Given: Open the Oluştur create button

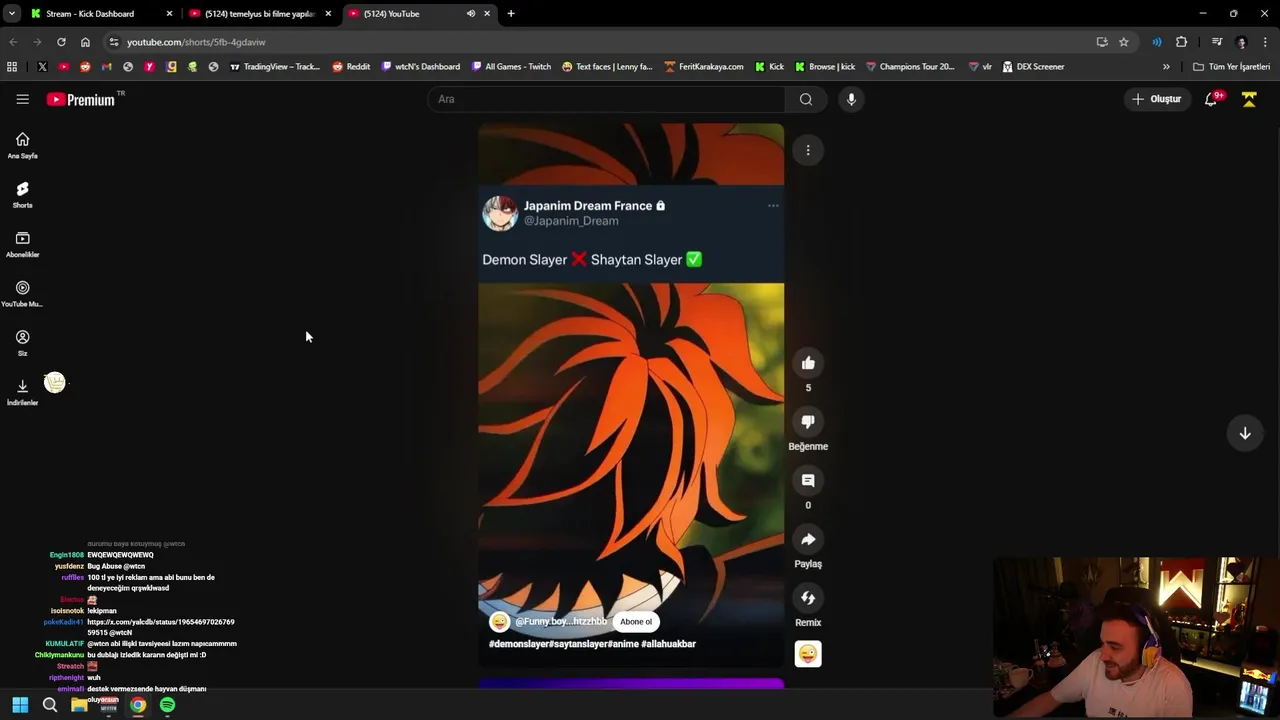Looking at the screenshot, I should [1156, 99].
